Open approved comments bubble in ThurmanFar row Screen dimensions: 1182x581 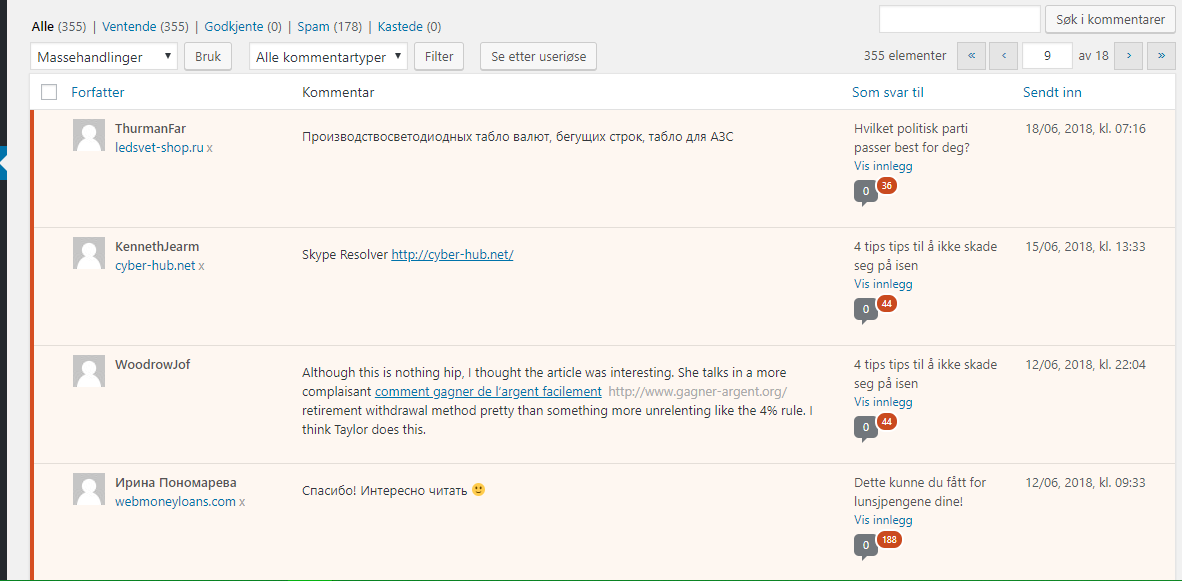tap(865, 192)
